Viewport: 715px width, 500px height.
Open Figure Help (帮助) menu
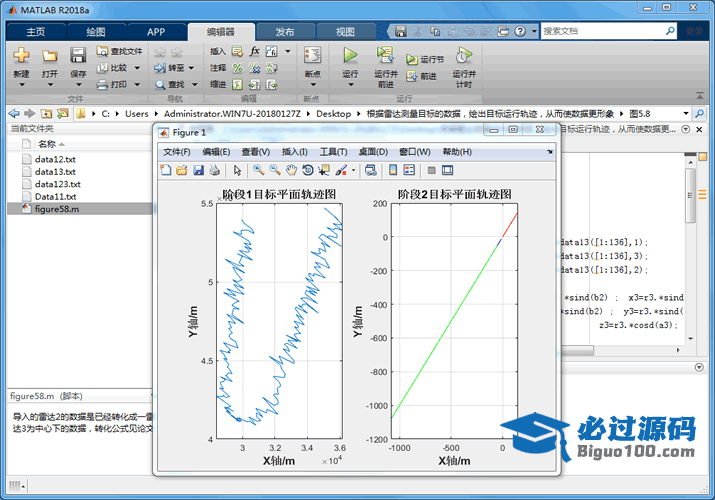457,152
